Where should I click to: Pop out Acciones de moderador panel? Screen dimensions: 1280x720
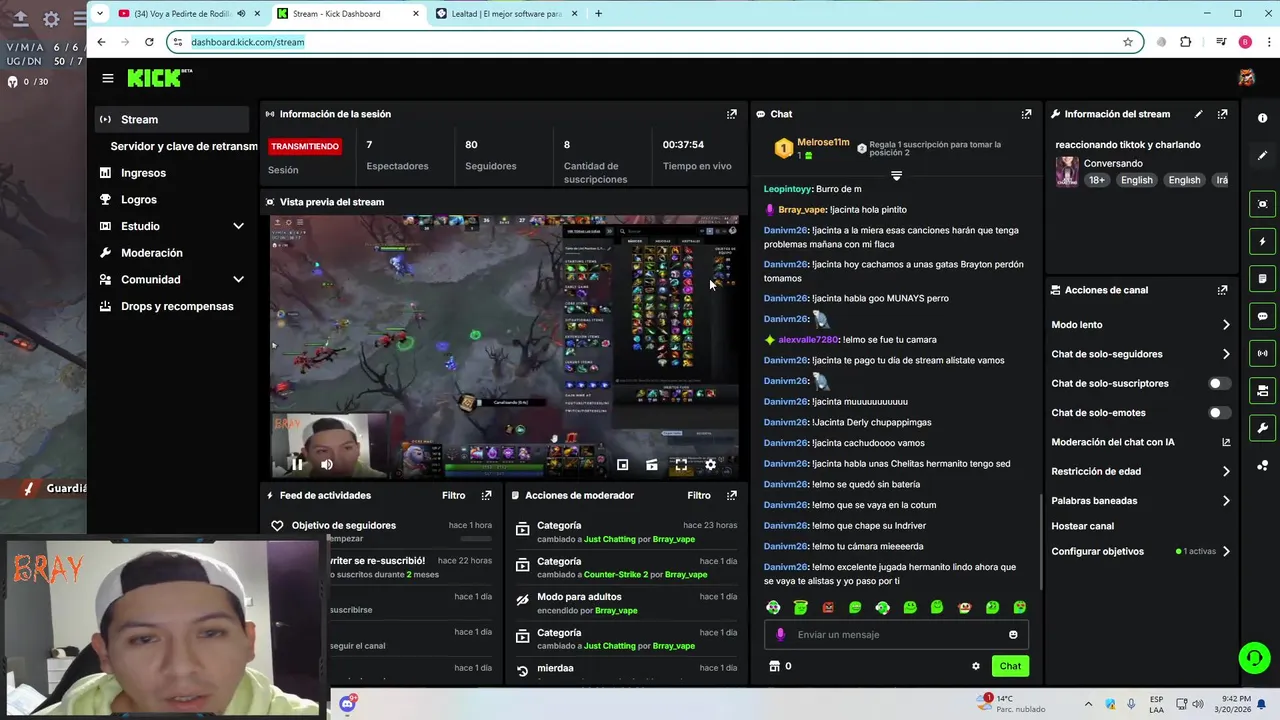pyautogui.click(x=732, y=495)
